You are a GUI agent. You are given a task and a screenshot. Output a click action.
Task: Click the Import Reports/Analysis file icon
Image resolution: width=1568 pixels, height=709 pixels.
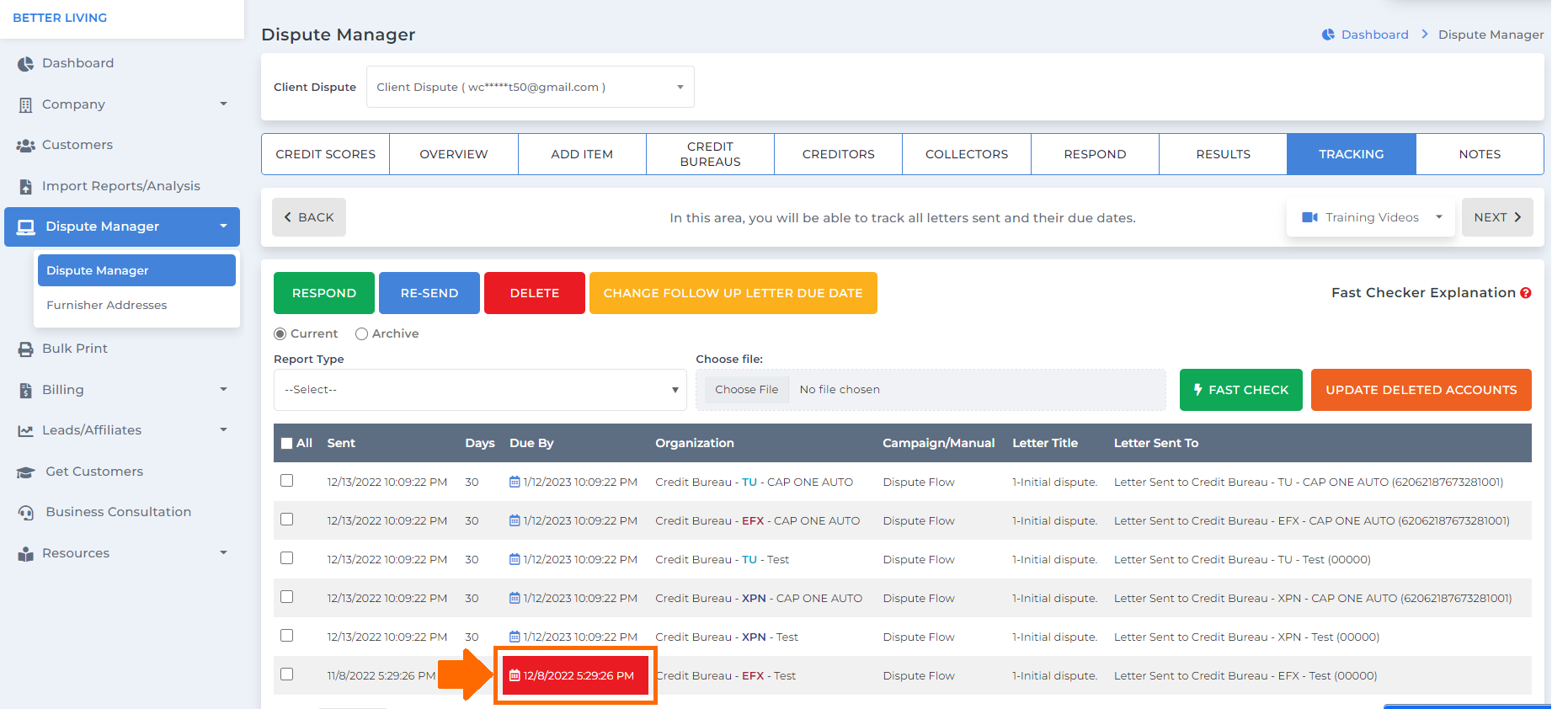pos(25,187)
